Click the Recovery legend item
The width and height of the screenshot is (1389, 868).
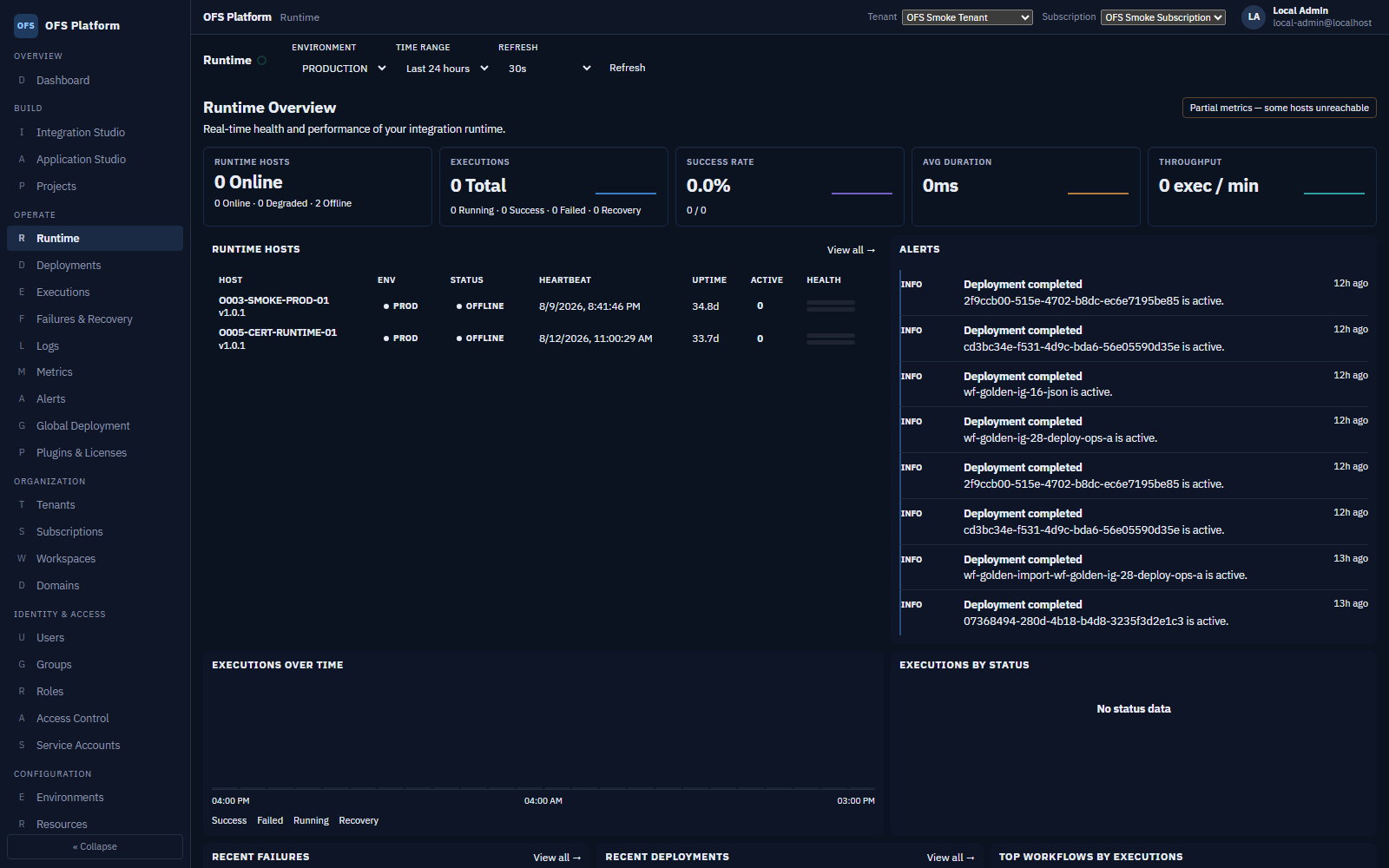click(x=359, y=821)
